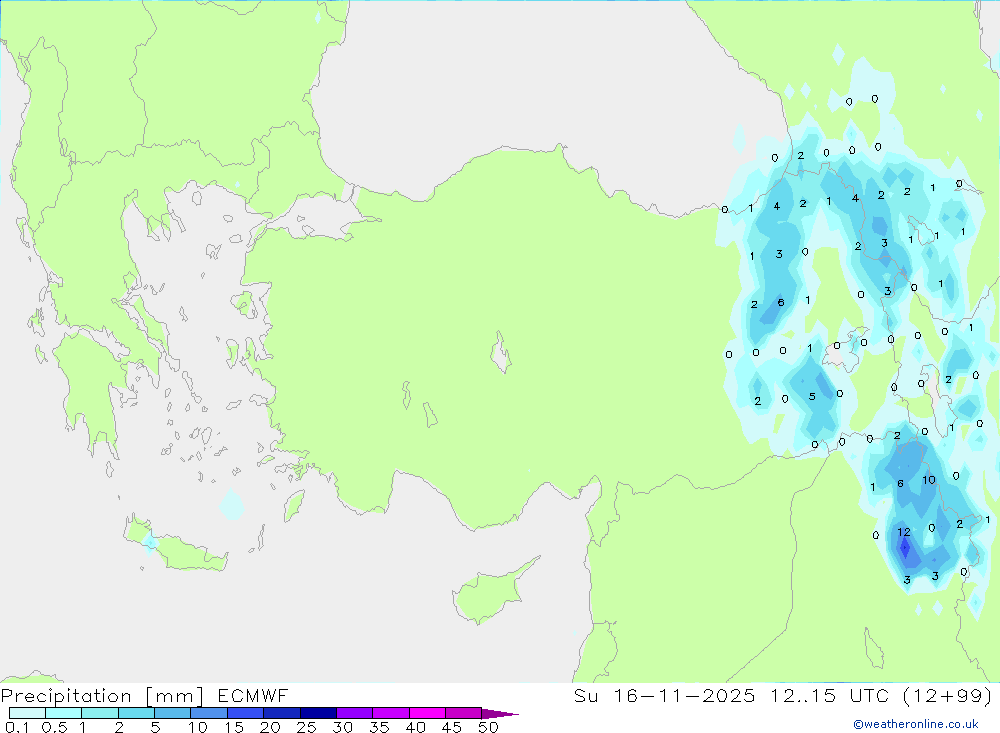
Task: Select the 5–10 mm legend color swatch
Action: (173, 713)
